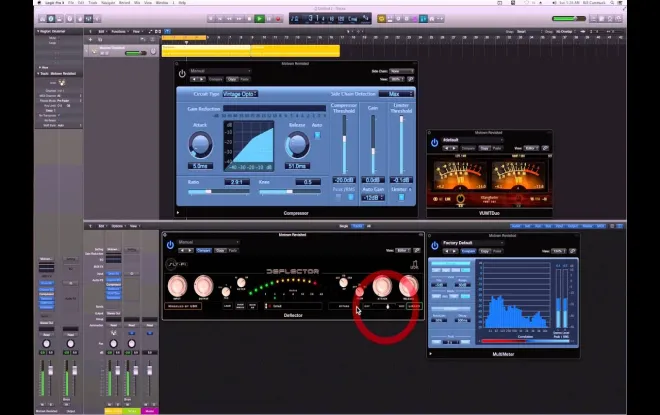Screen dimensions: 660x415
Task: Open the Deflector Manual preset dropdown
Action: pos(208,242)
